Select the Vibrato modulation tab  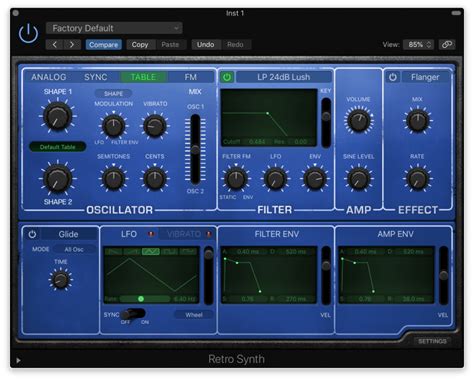[x=184, y=234]
